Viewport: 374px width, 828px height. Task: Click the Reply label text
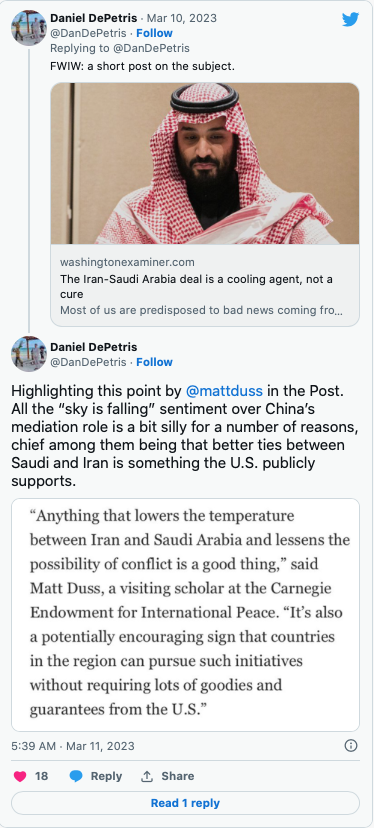point(106,776)
